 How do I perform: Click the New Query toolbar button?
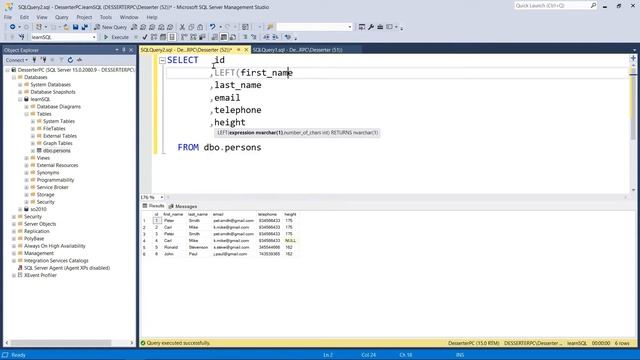tap(110, 27)
